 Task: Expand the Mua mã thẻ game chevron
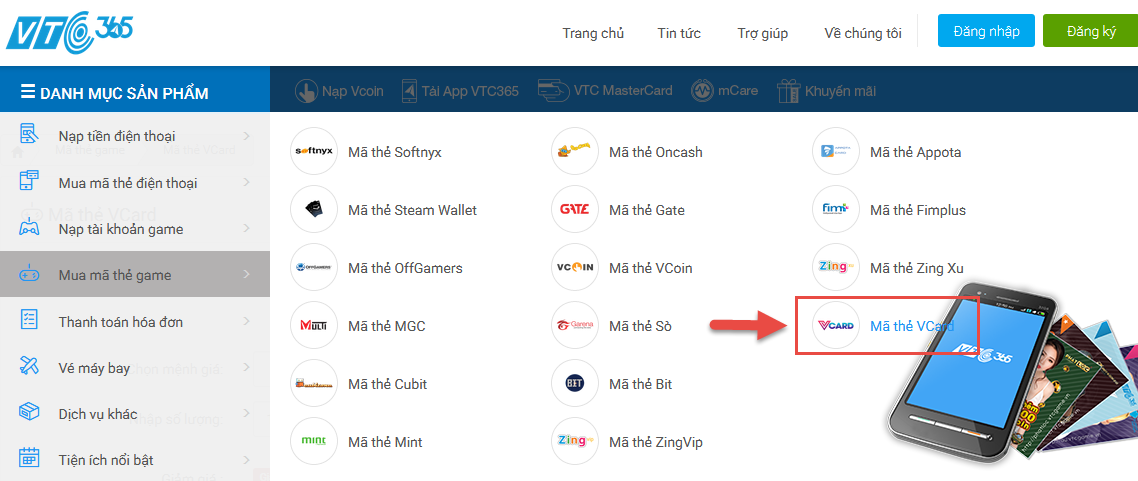click(x=247, y=274)
